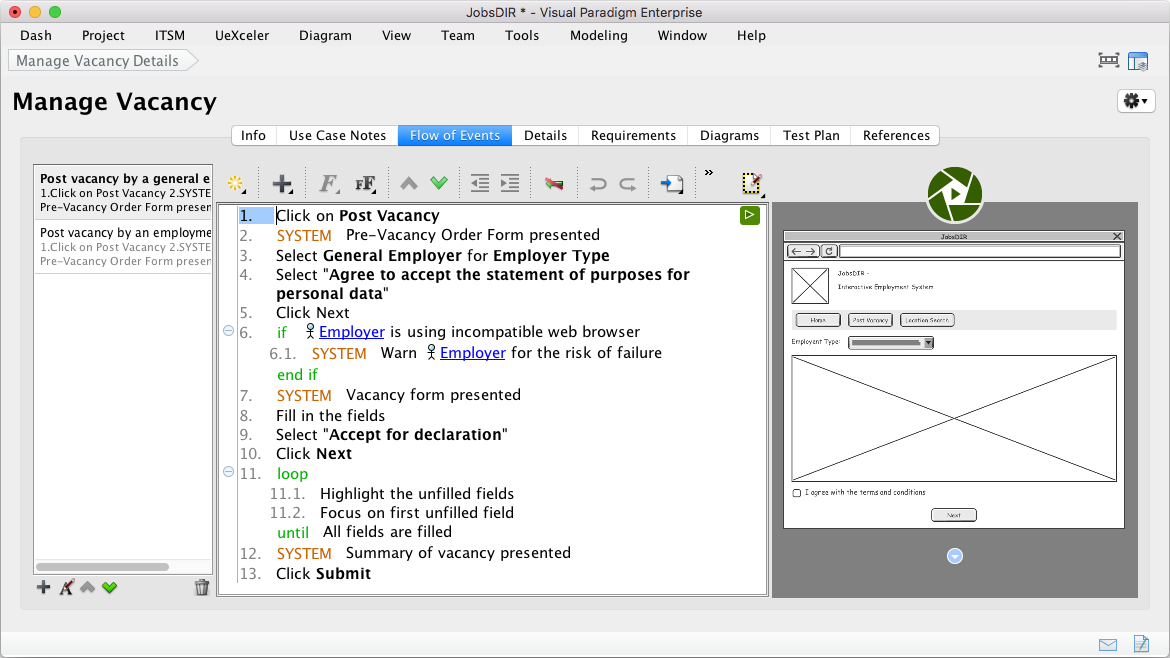Open the Employer hyperlink in step 6
Image resolution: width=1170 pixels, height=658 pixels.
coord(351,331)
